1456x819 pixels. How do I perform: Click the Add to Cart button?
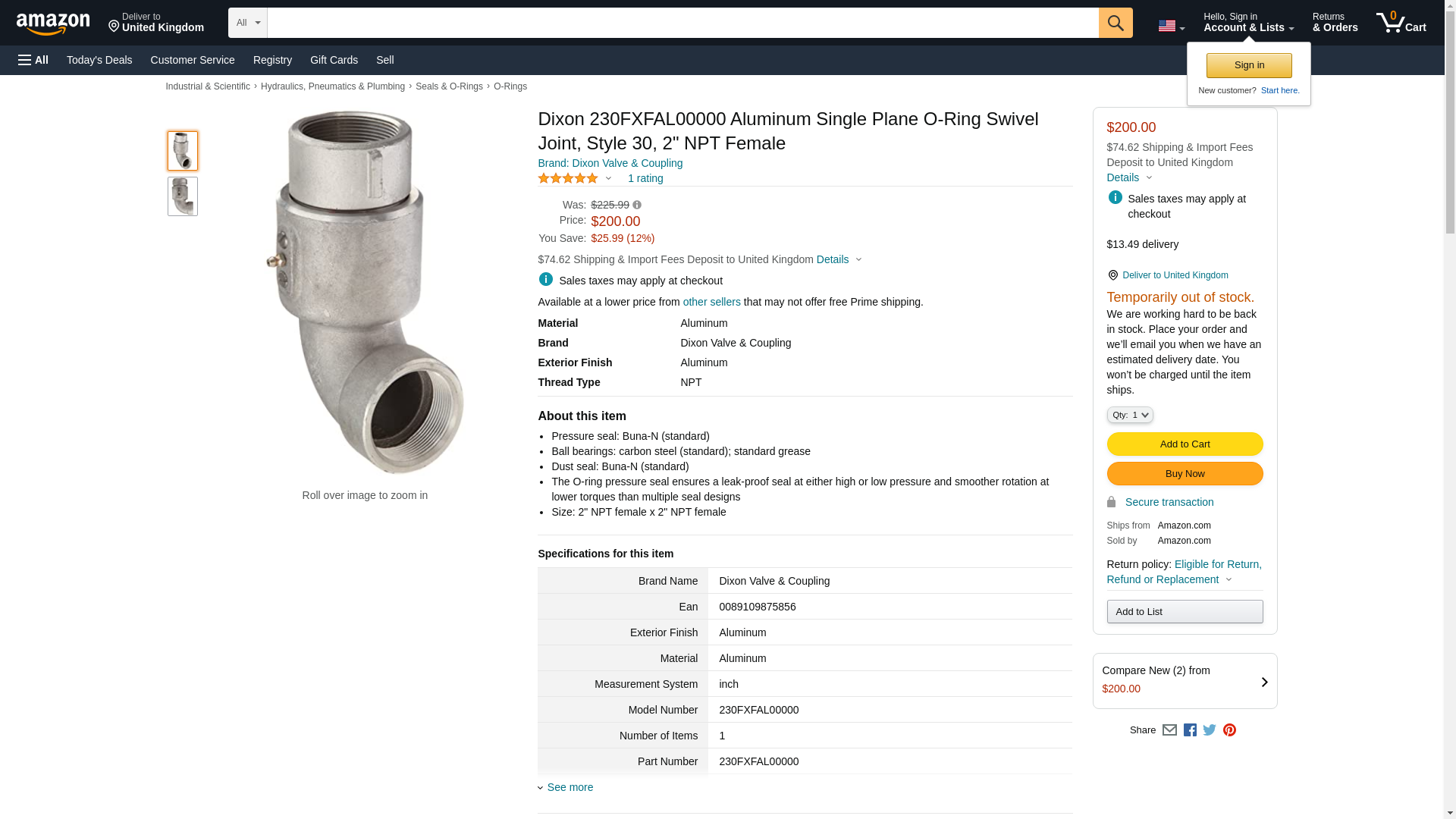click(x=1185, y=444)
